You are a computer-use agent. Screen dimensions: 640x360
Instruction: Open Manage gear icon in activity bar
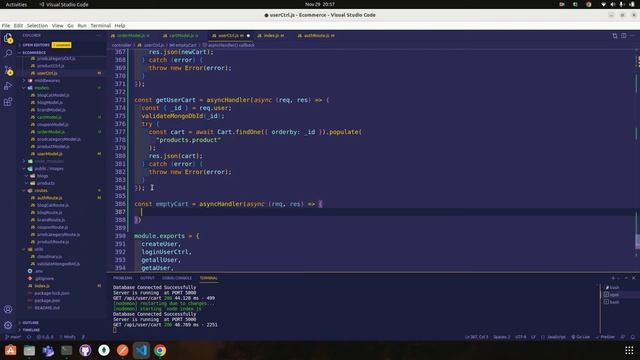(8, 325)
